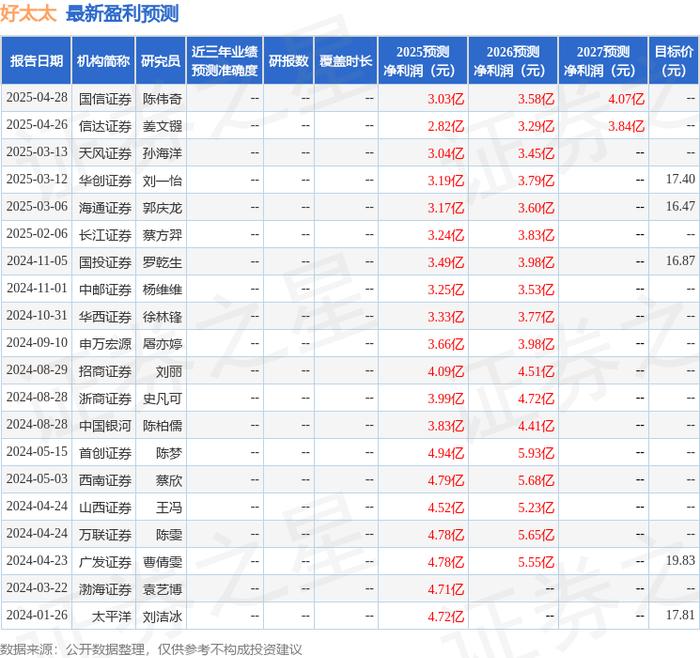Select institution 国投证券

pos(105,262)
